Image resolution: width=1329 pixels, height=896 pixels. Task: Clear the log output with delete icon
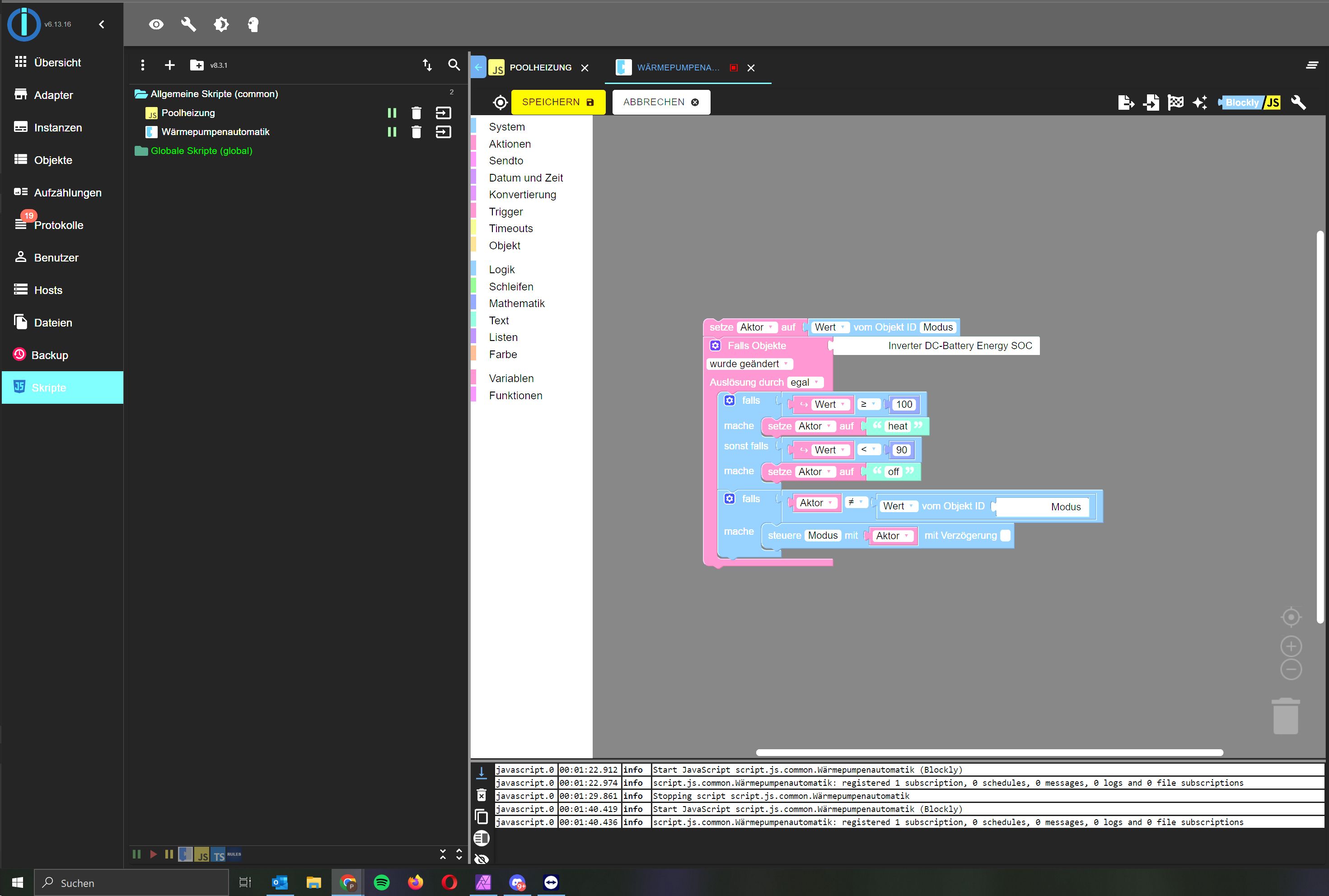[481, 795]
